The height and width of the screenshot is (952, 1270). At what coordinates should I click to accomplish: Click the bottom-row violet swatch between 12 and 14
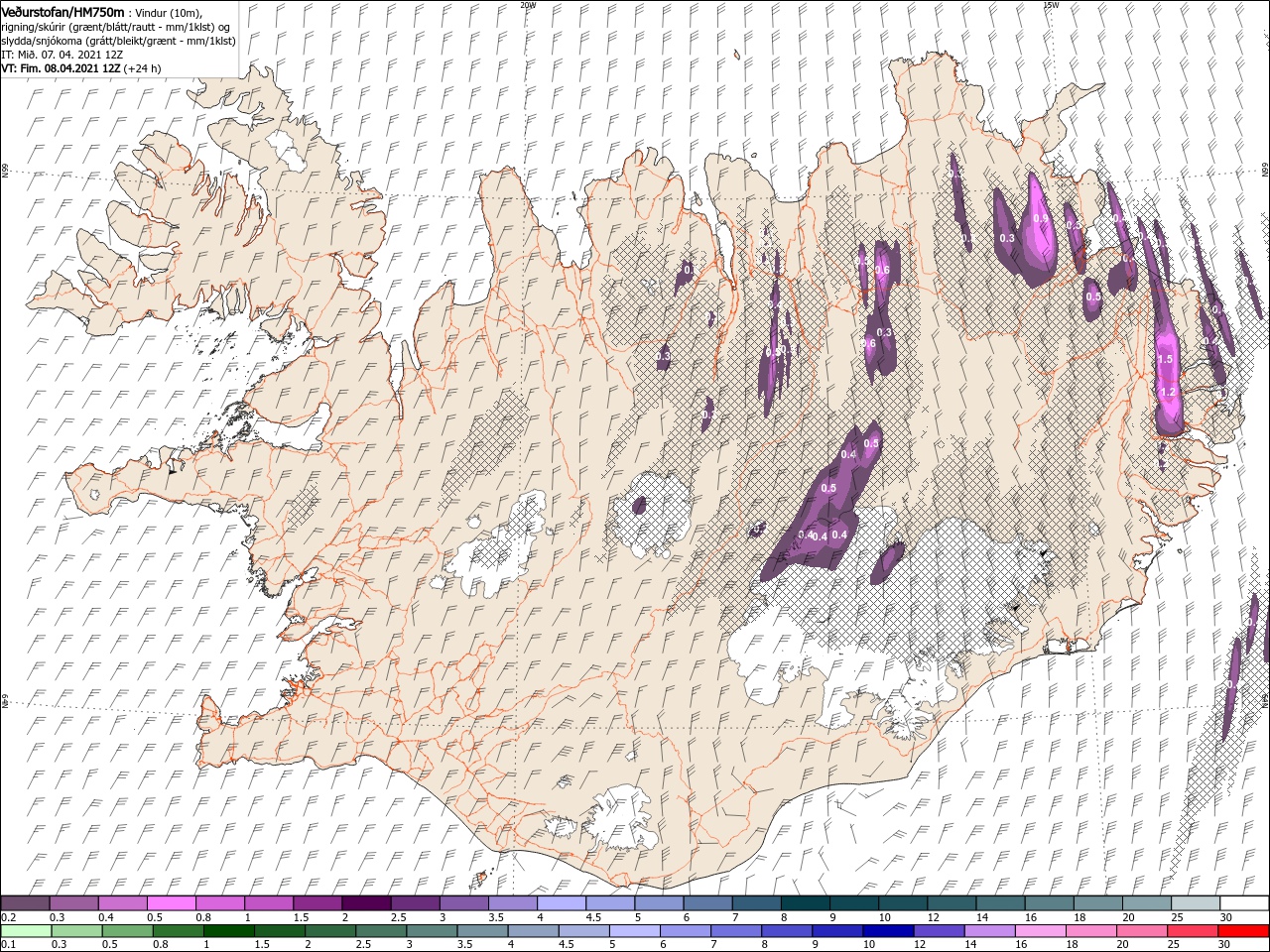939,931
